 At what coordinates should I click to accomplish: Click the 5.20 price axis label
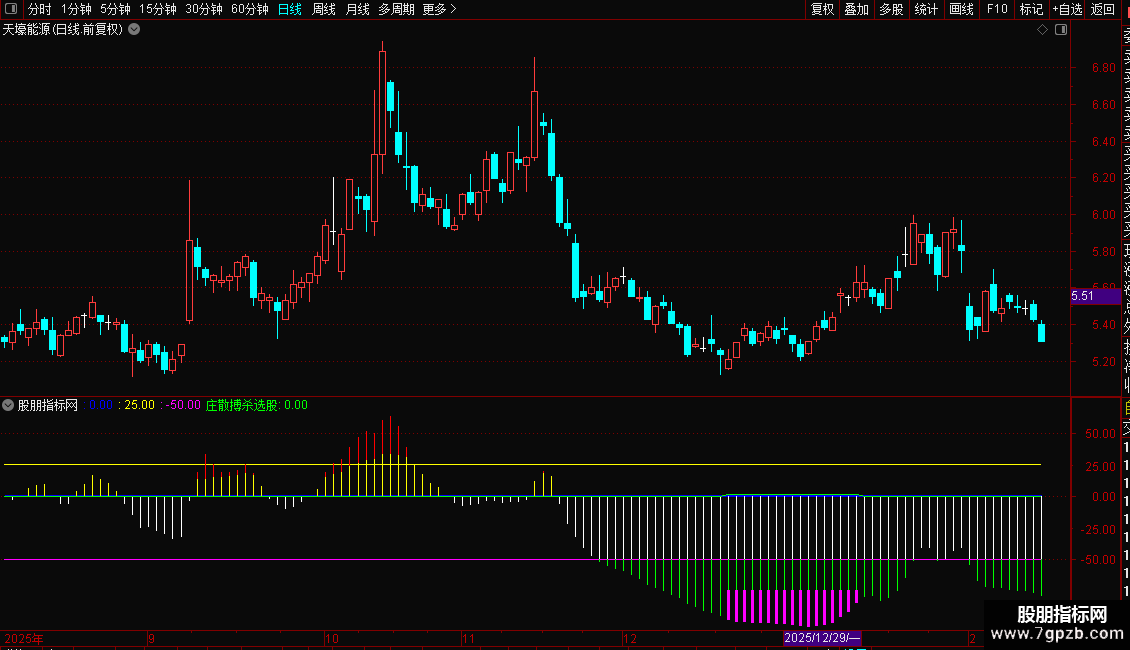click(1103, 362)
